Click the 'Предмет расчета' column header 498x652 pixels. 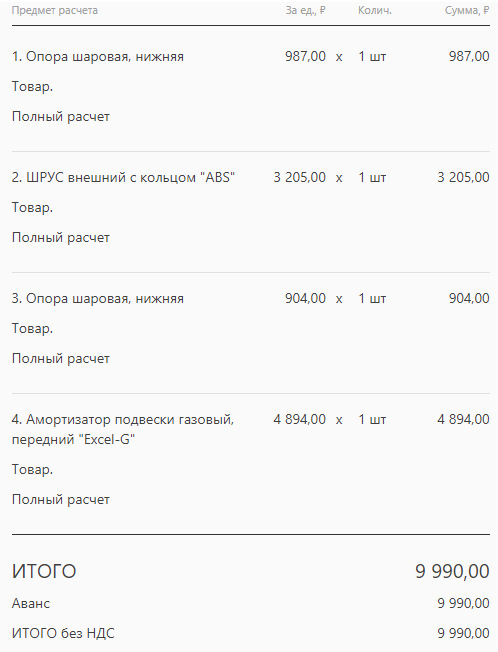(54, 10)
